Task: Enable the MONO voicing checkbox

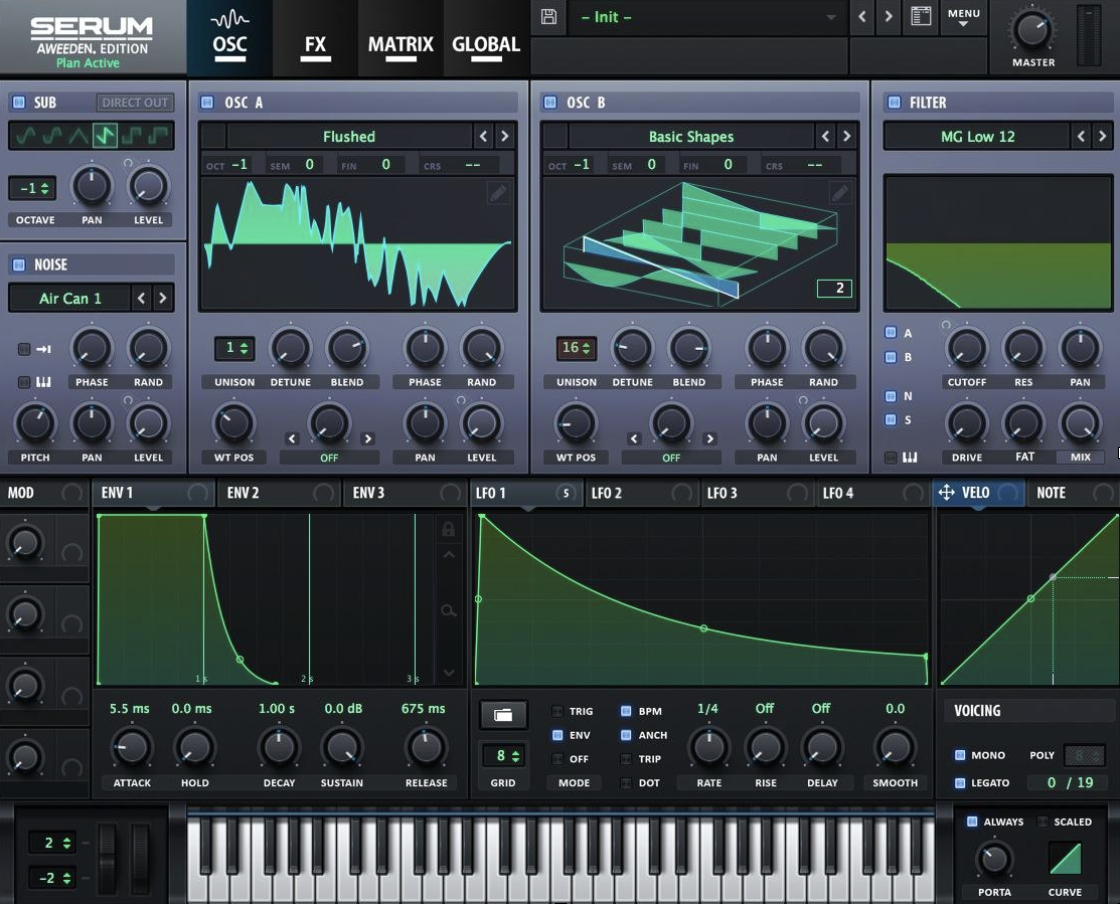Action: (960, 755)
